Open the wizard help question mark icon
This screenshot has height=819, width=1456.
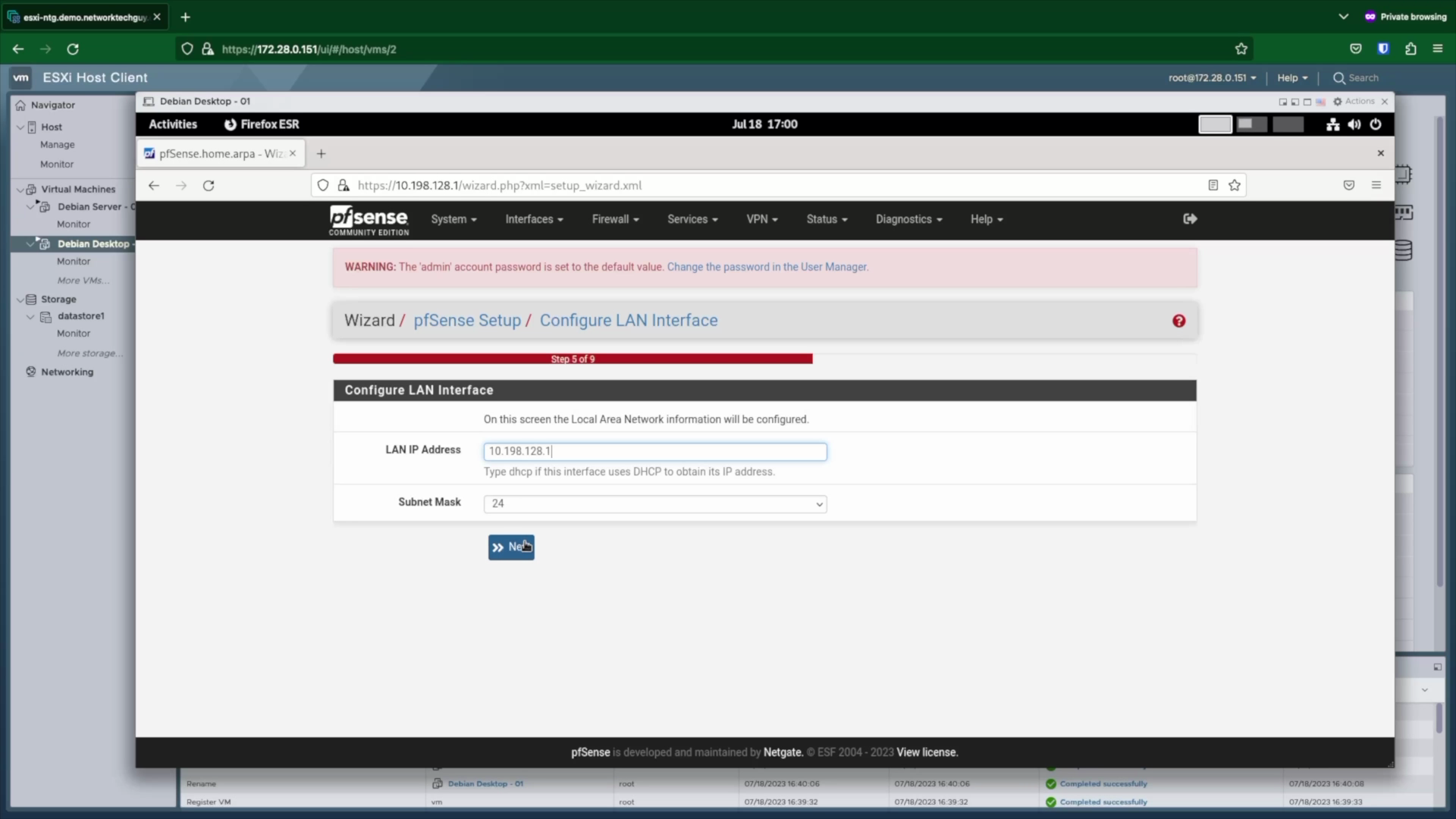pos(1178,321)
